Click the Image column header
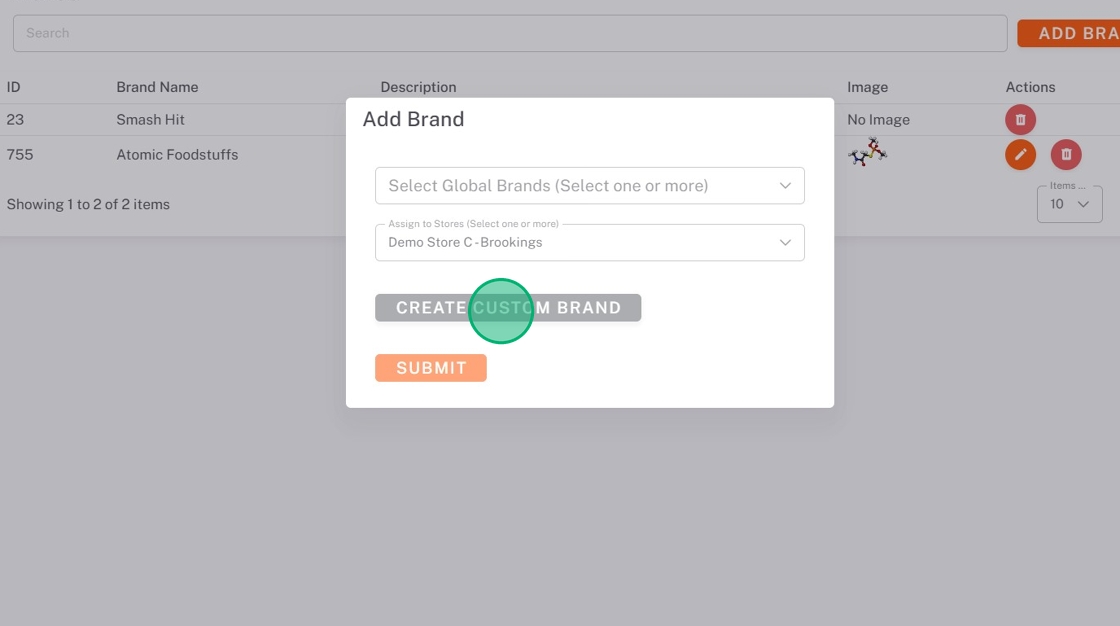1120x626 pixels. coord(867,87)
